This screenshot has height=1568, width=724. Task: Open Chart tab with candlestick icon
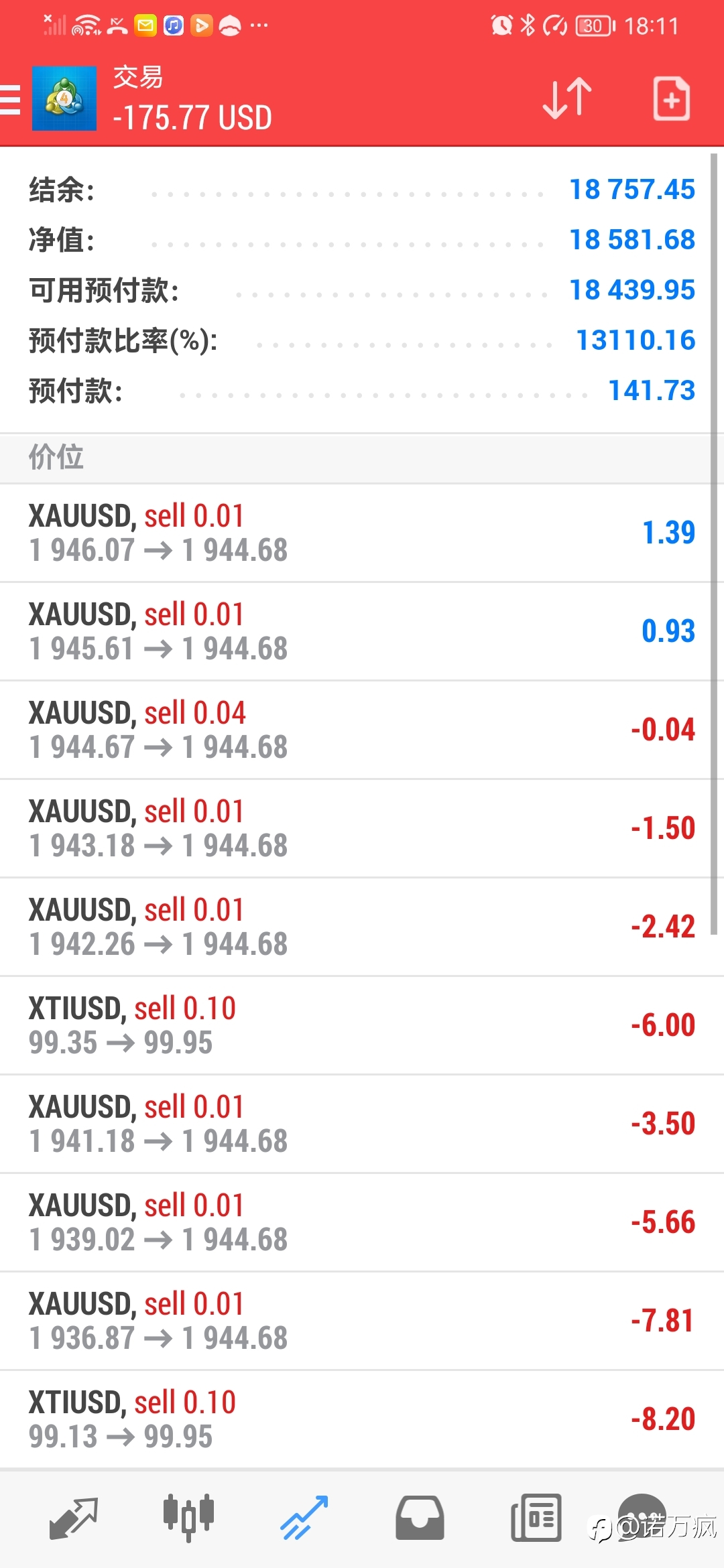188,1518
